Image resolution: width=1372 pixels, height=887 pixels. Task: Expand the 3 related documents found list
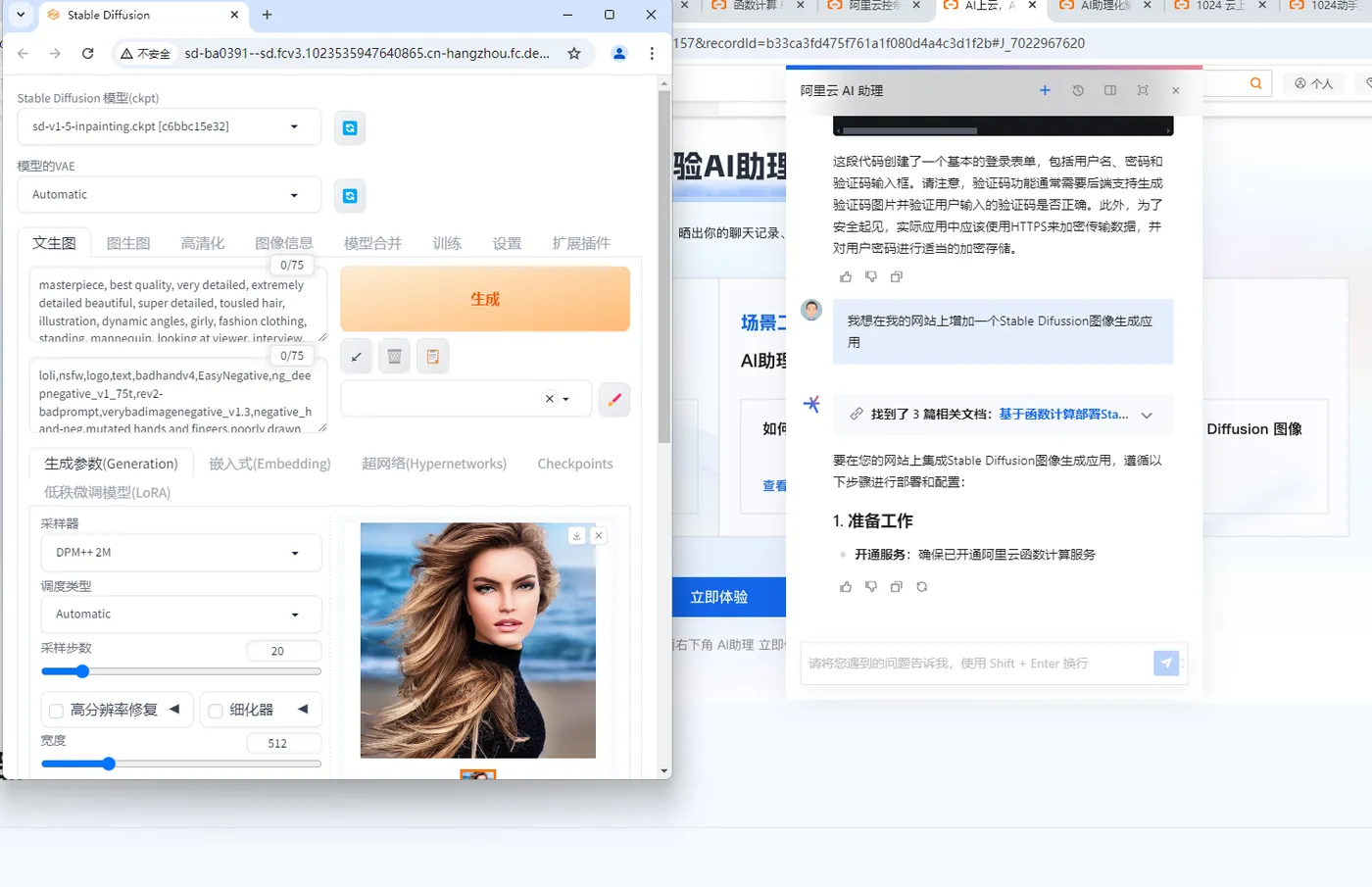[1147, 416]
